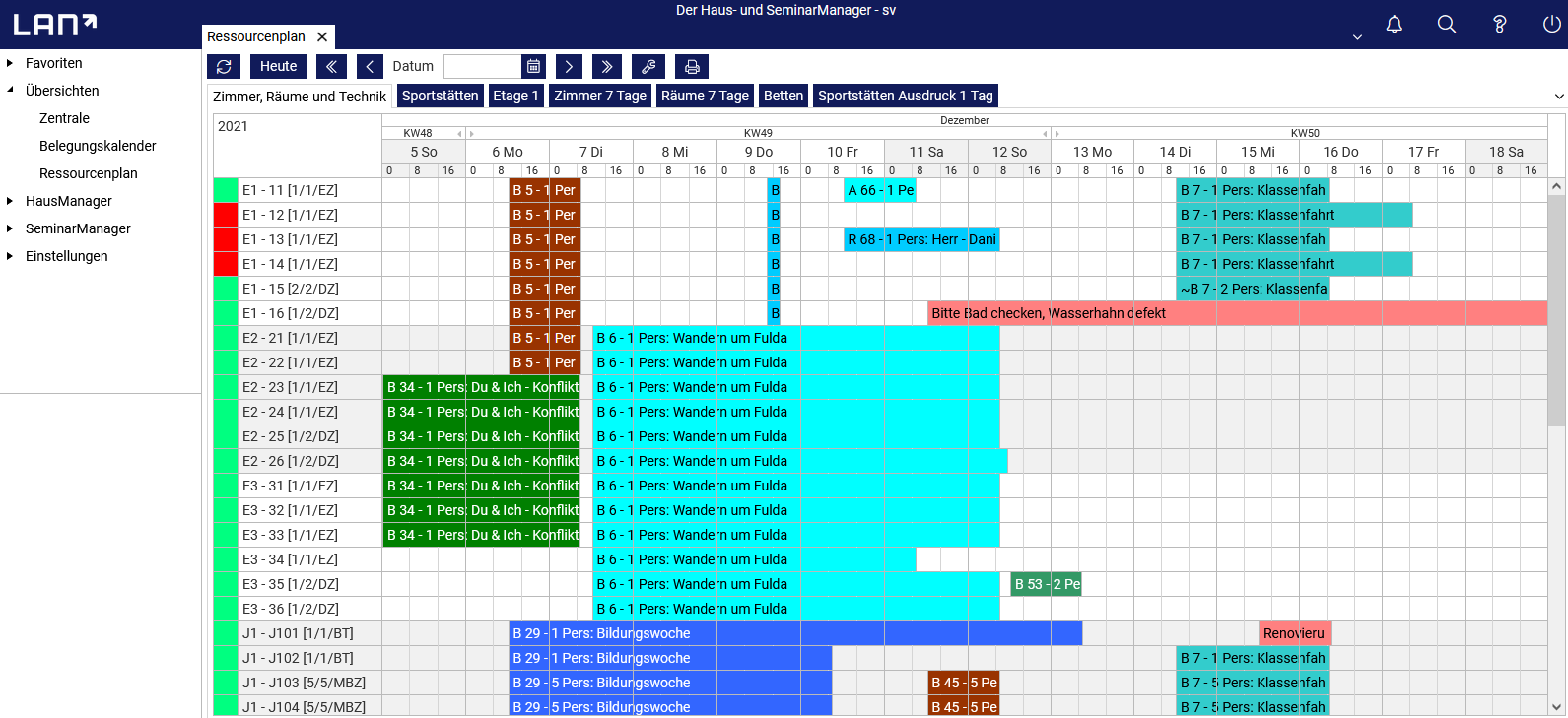Viewport: 1568px width, 718px height.
Task: Go to previous day with left arrow
Action: point(370,66)
